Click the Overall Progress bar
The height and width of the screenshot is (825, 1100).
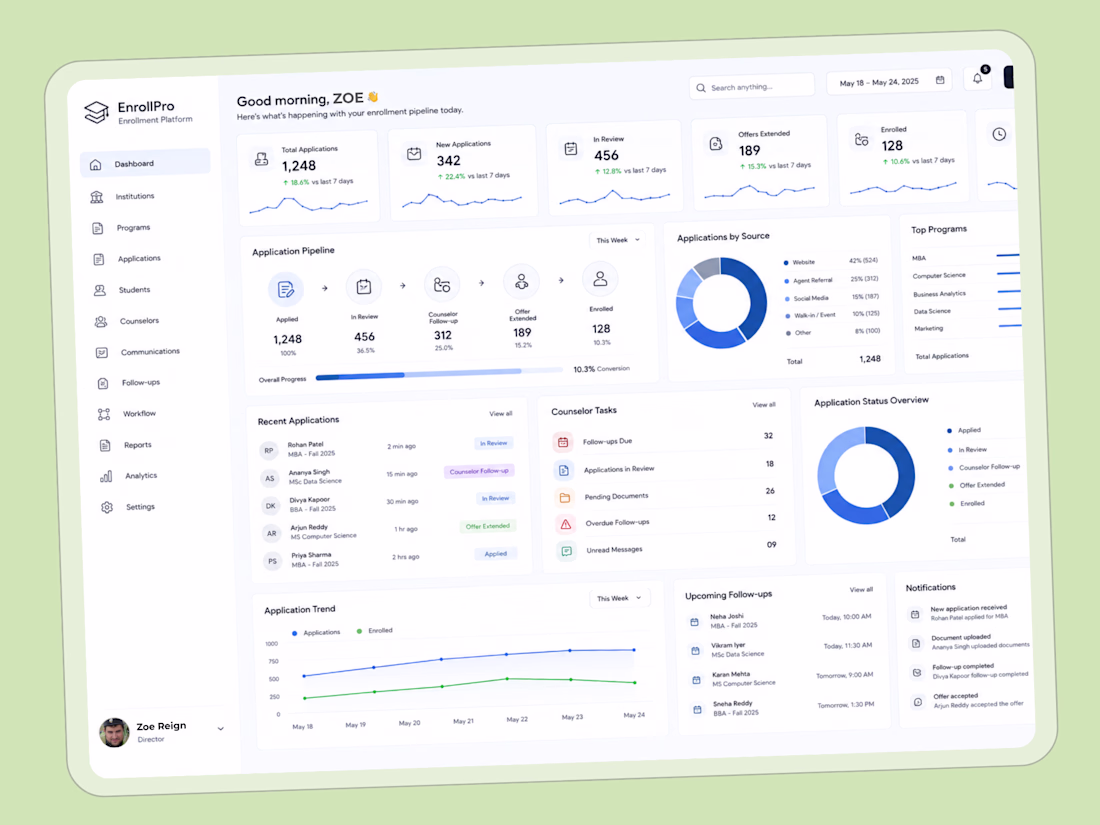438,373
